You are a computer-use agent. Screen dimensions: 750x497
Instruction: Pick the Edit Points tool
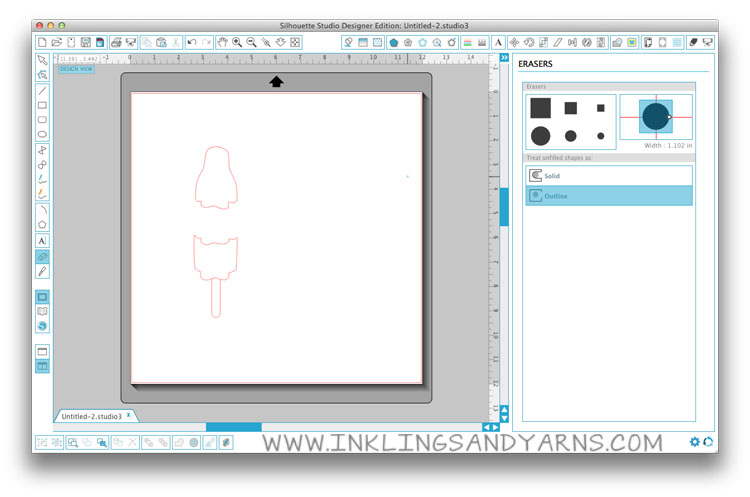click(x=42, y=75)
